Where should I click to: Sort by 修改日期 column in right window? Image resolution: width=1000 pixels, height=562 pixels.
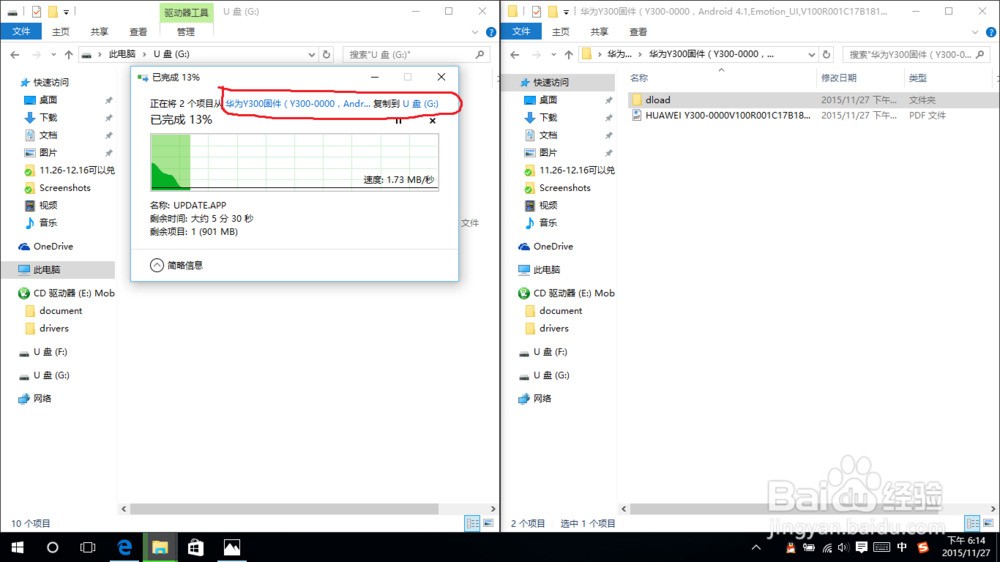839,78
